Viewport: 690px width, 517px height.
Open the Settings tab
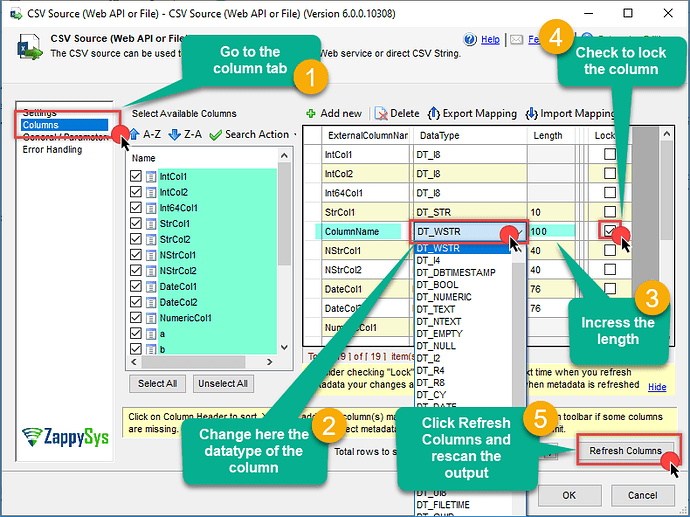coord(40,112)
